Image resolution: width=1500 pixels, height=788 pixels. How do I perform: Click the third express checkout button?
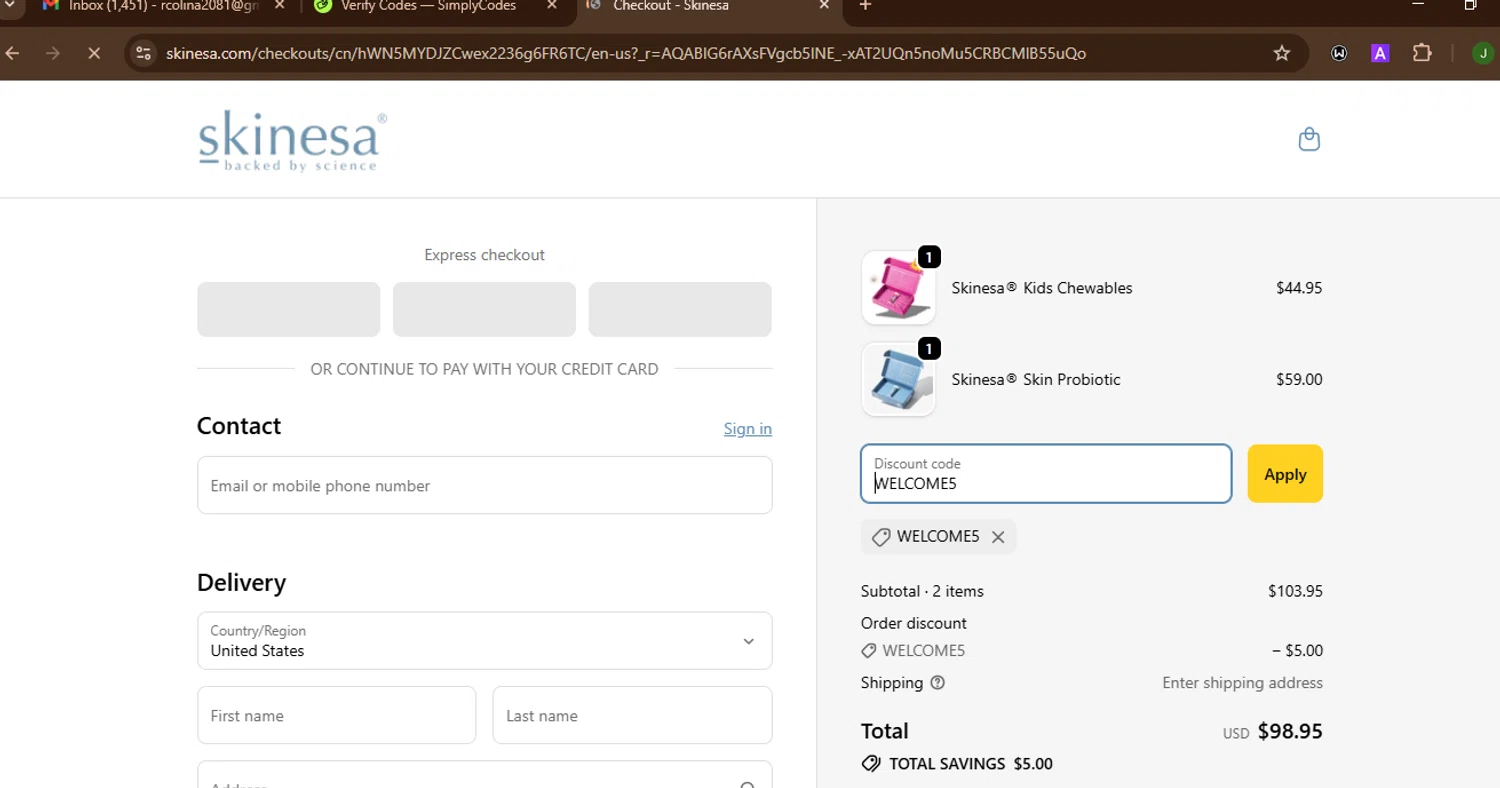pyautogui.click(x=680, y=309)
